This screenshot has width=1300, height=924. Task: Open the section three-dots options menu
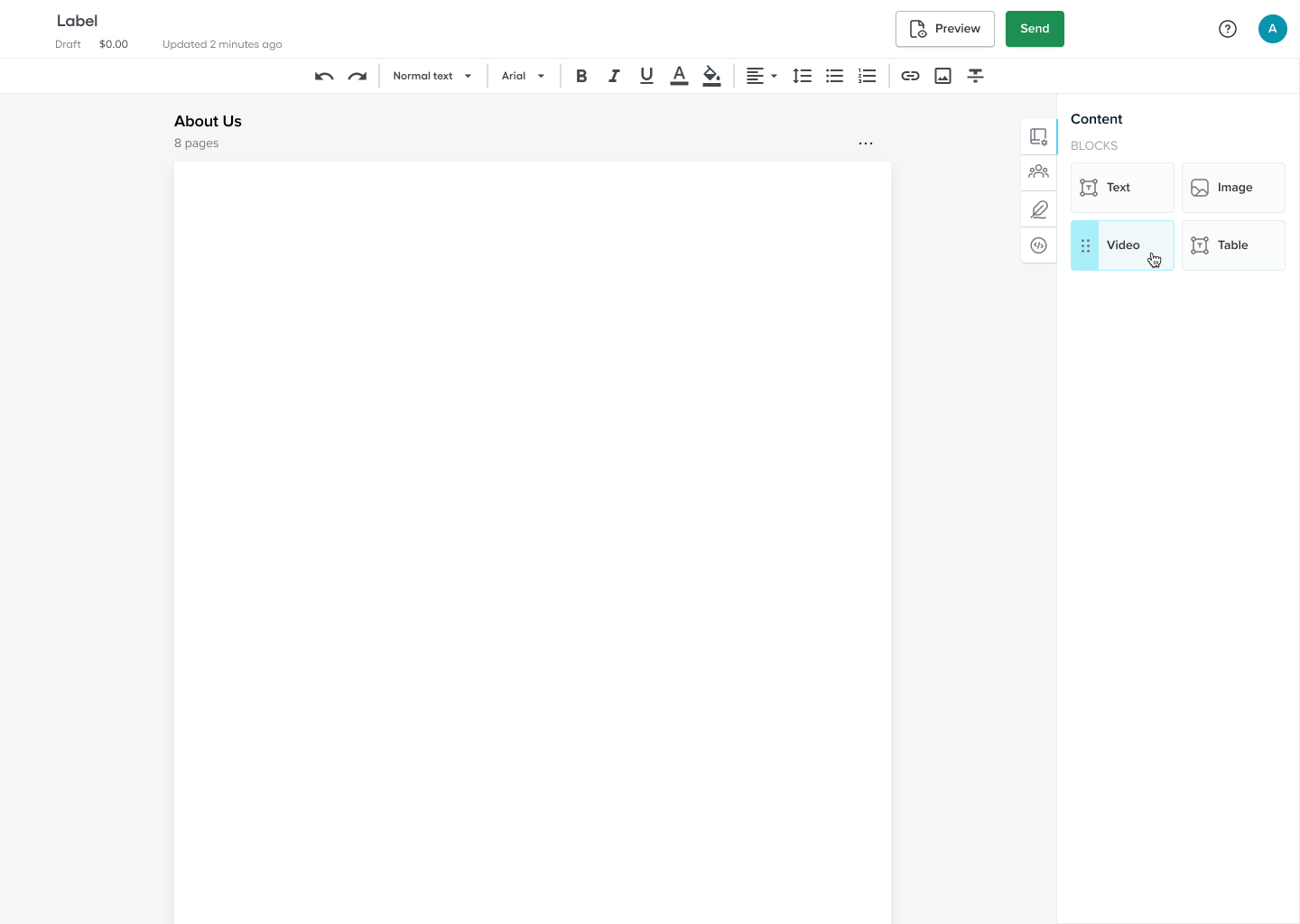pyautogui.click(x=866, y=143)
